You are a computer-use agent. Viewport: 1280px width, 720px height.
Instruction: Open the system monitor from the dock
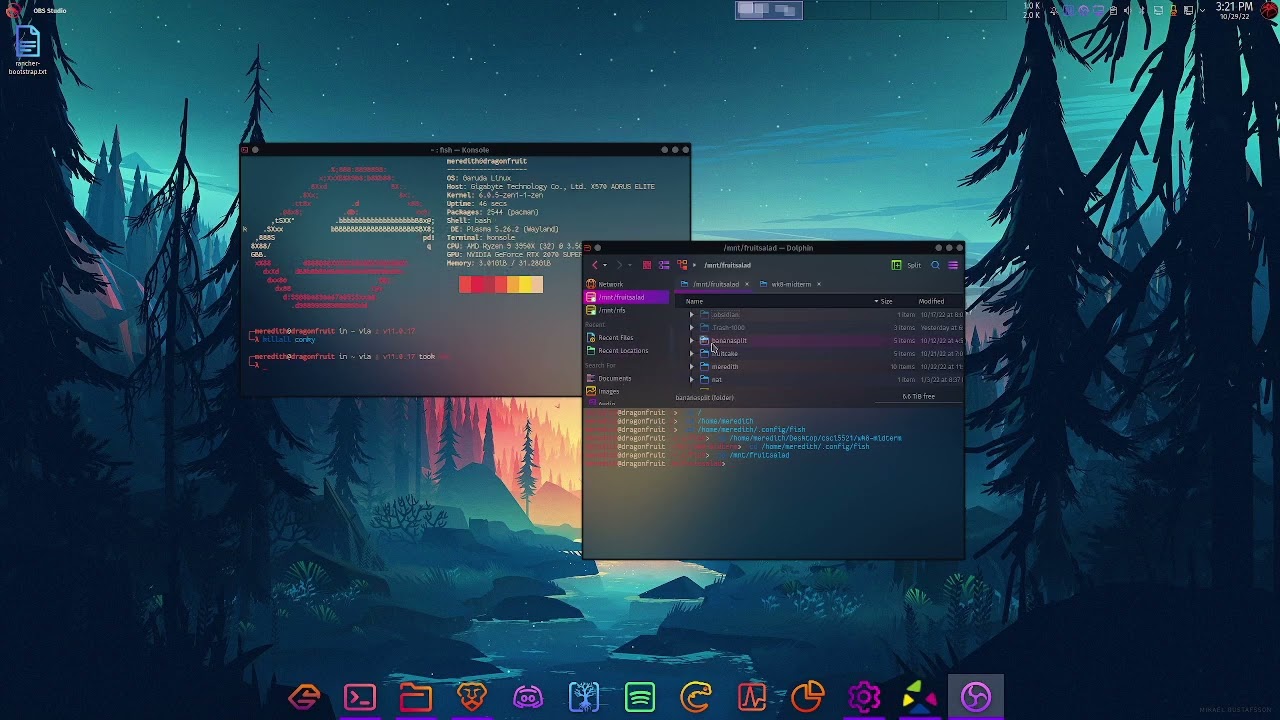[x=752, y=697]
